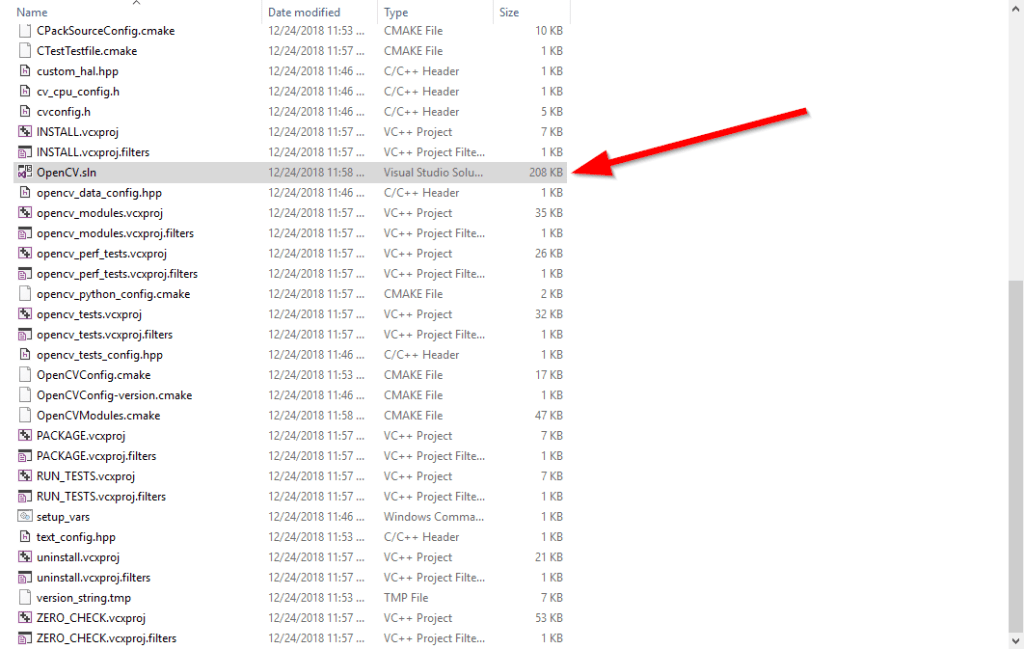
Task: Click the opencv_tests.vcxproj project icon
Action: point(25,314)
